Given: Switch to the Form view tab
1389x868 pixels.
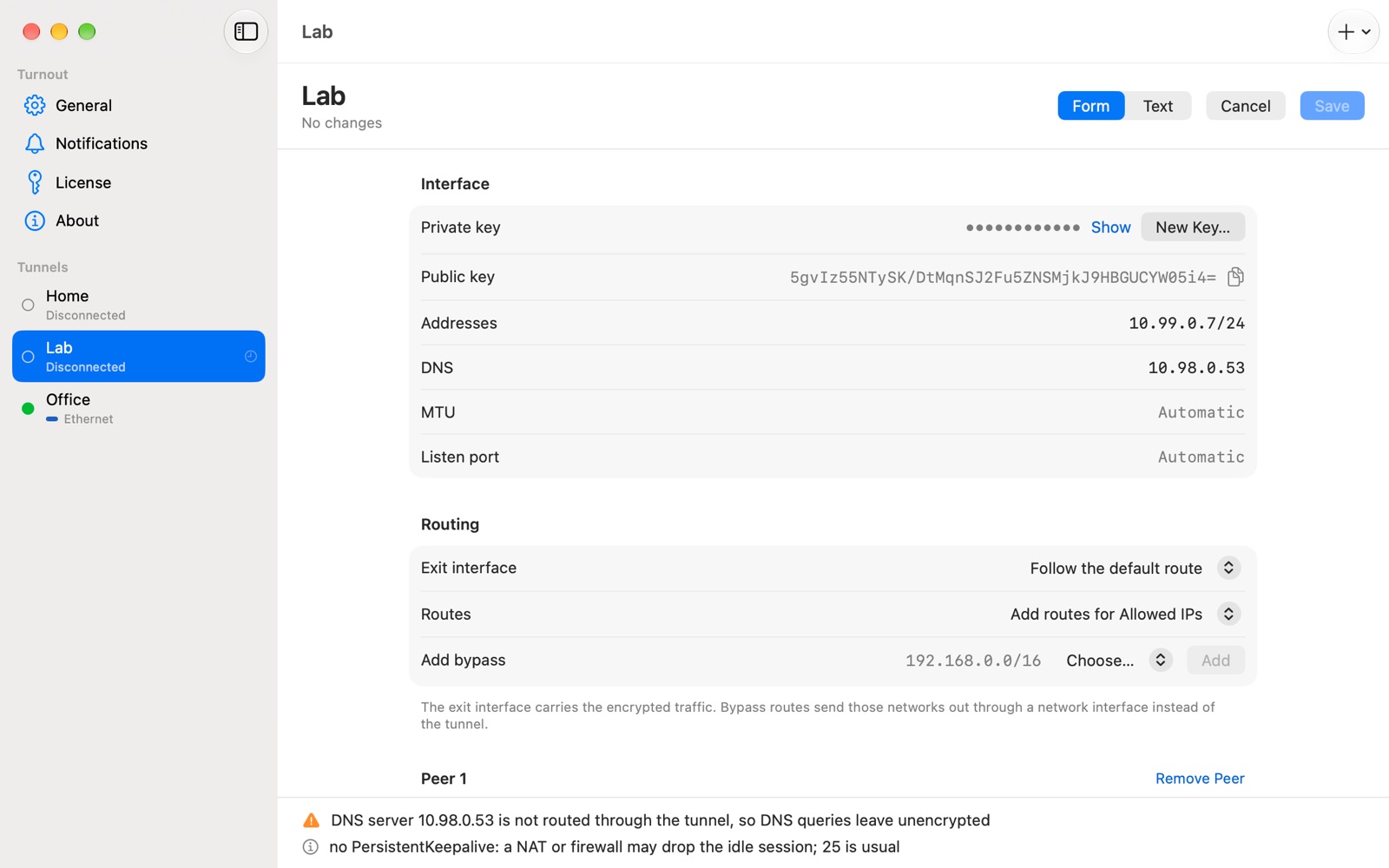Looking at the screenshot, I should (1091, 106).
